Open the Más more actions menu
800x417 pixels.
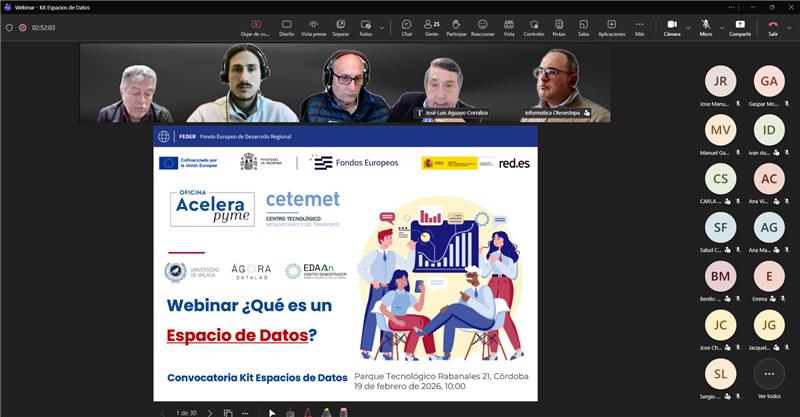pyautogui.click(x=640, y=27)
